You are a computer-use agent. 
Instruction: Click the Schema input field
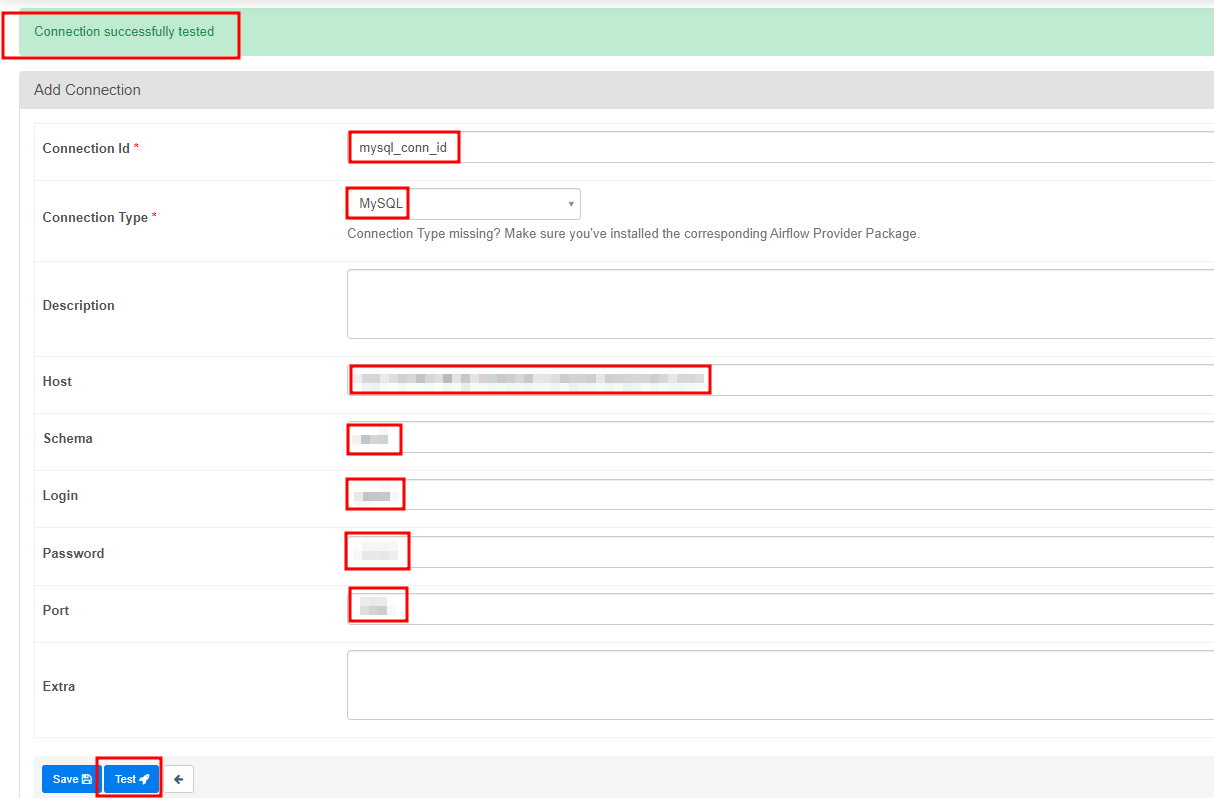pos(780,438)
